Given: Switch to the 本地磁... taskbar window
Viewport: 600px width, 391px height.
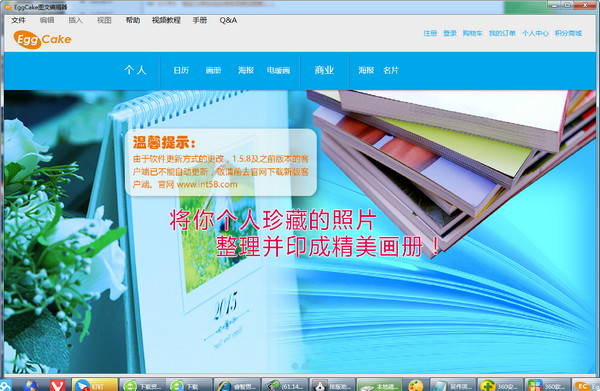Looking at the screenshot, I should (379, 385).
